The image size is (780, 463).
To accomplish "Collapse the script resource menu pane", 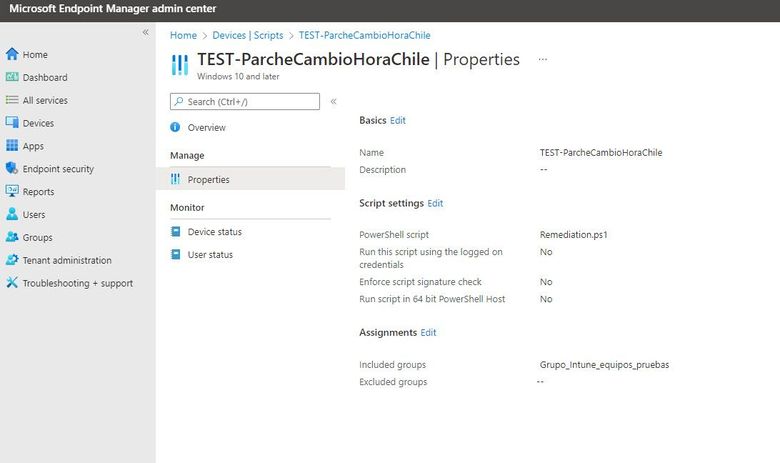I will click(333, 101).
